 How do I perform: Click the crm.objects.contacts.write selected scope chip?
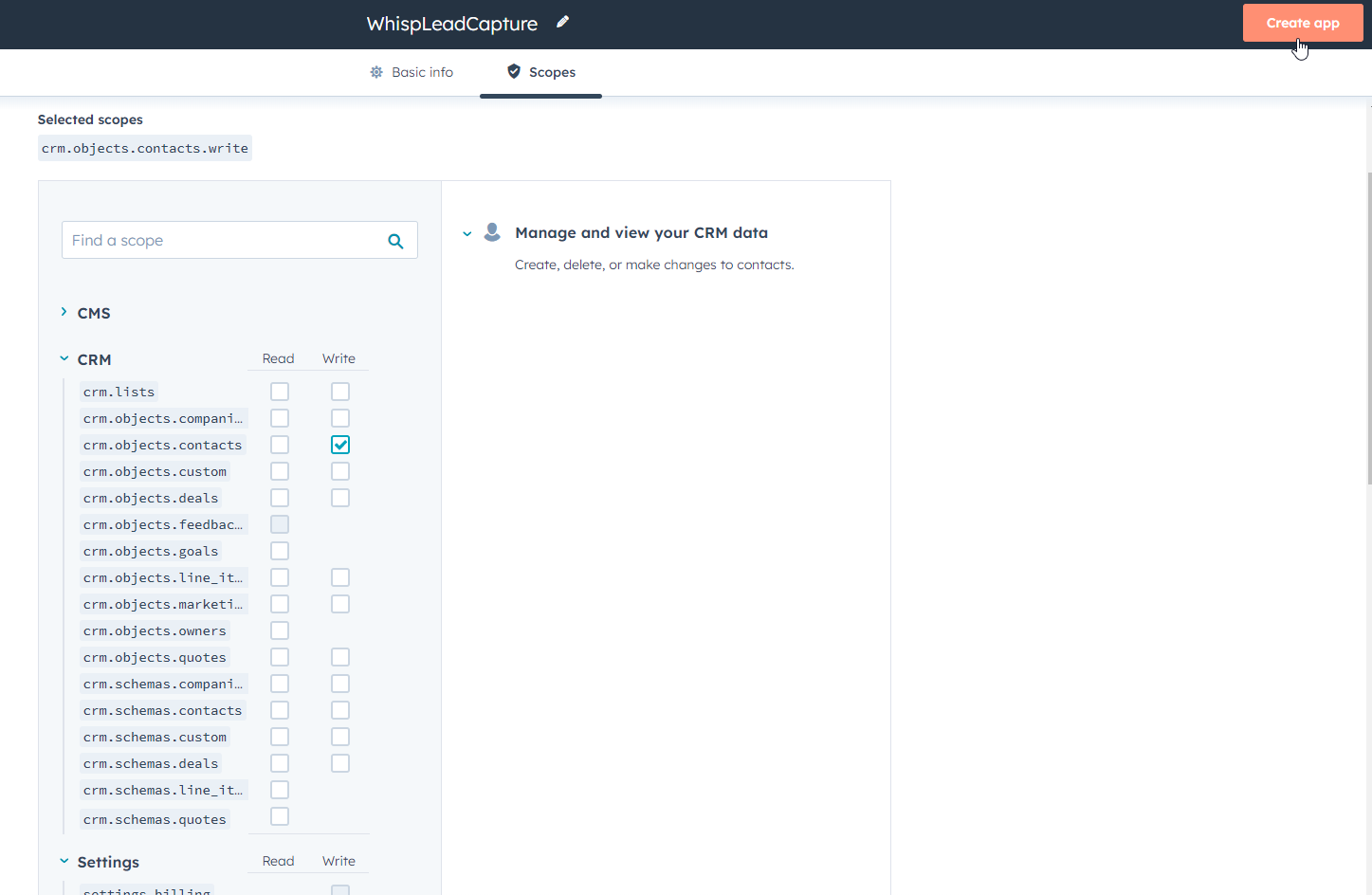coord(145,148)
